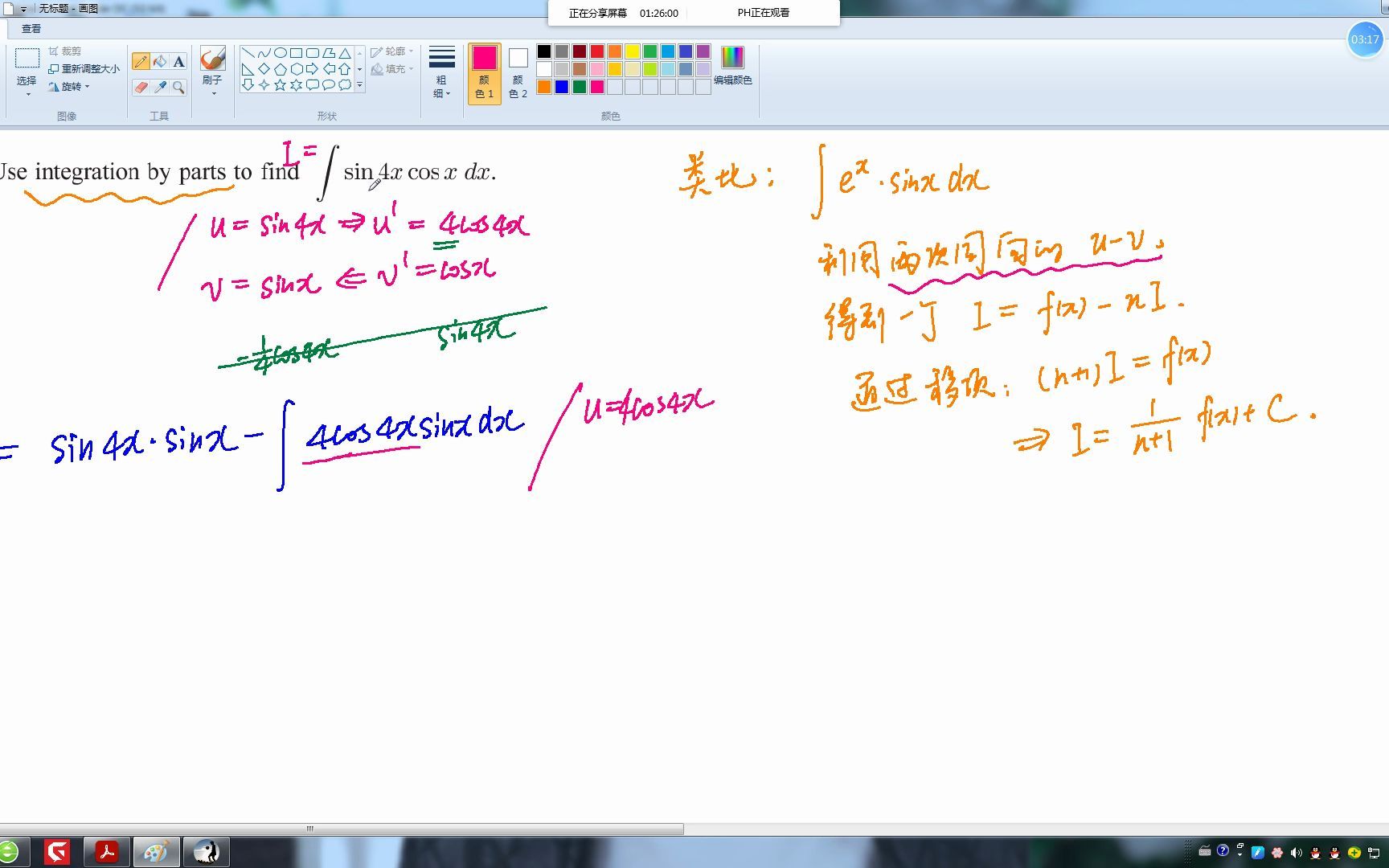Choose the red color swatch

[x=597, y=51]
